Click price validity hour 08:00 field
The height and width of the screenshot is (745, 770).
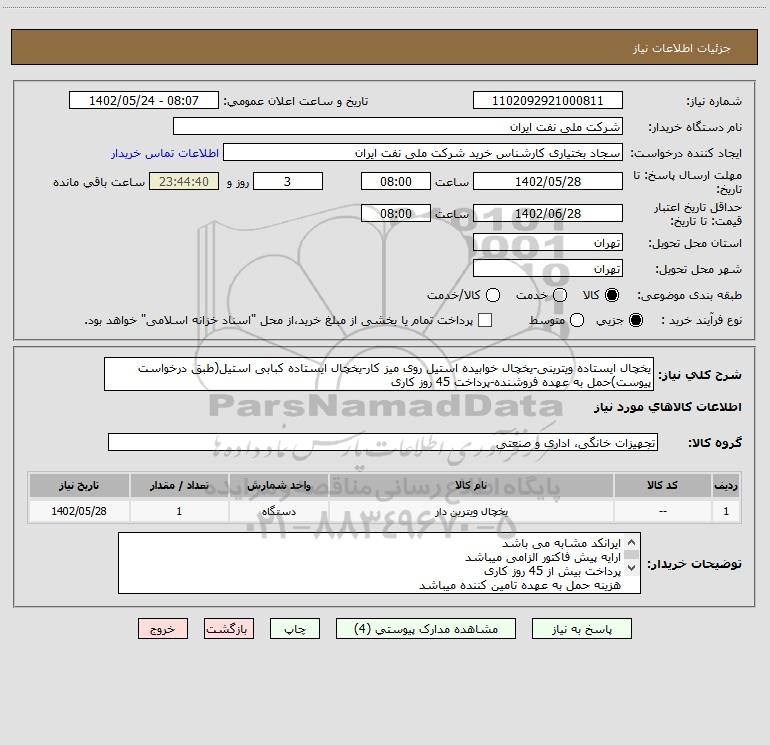coord(396,213)
